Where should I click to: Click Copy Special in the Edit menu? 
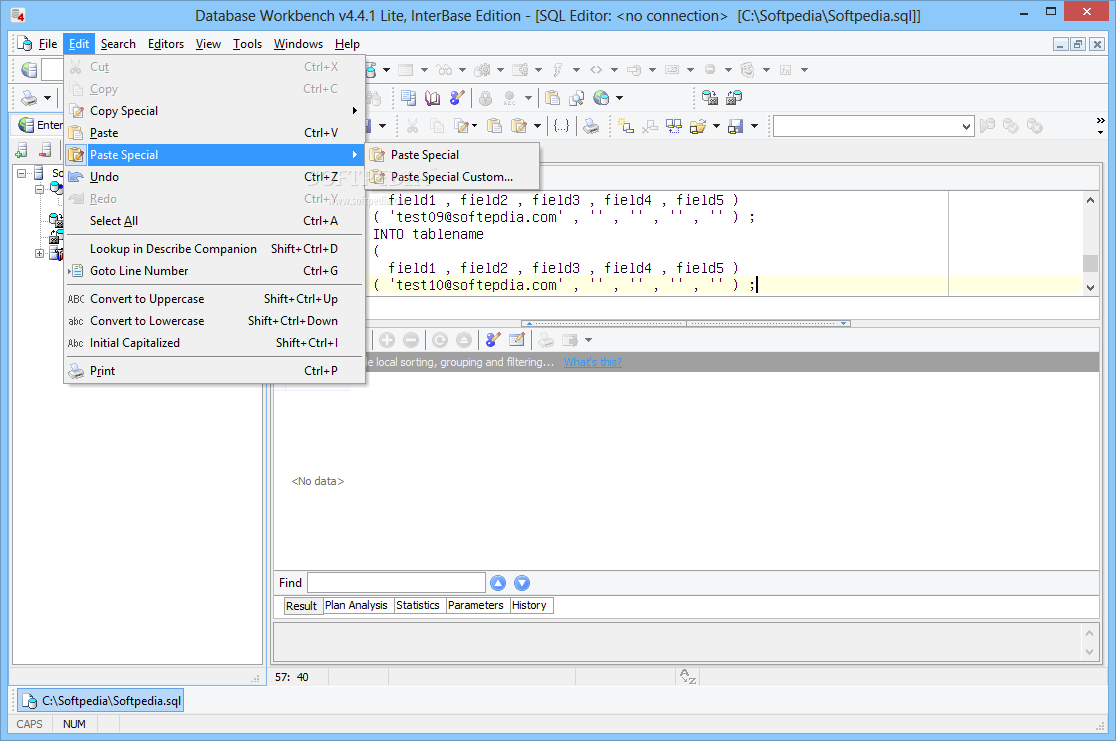[214, 110]
